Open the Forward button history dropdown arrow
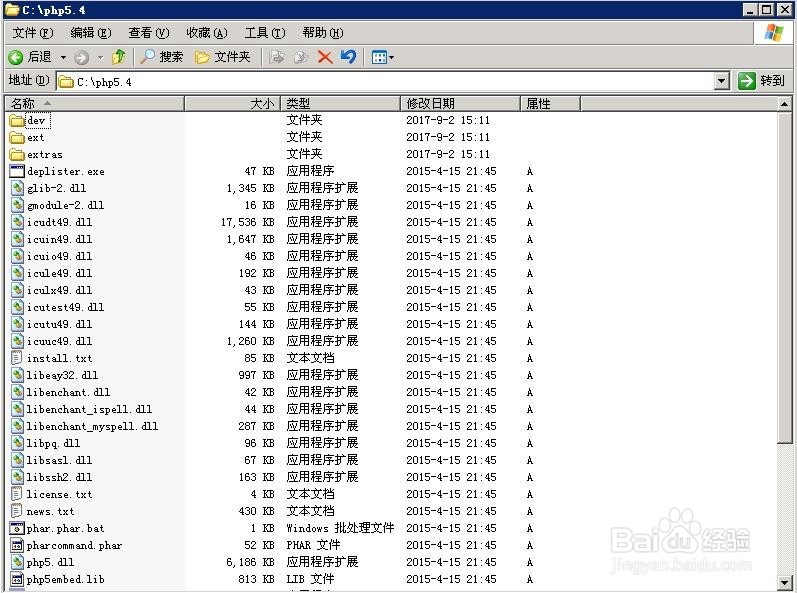Screen dimensions: 797x593 coord(100,57)
